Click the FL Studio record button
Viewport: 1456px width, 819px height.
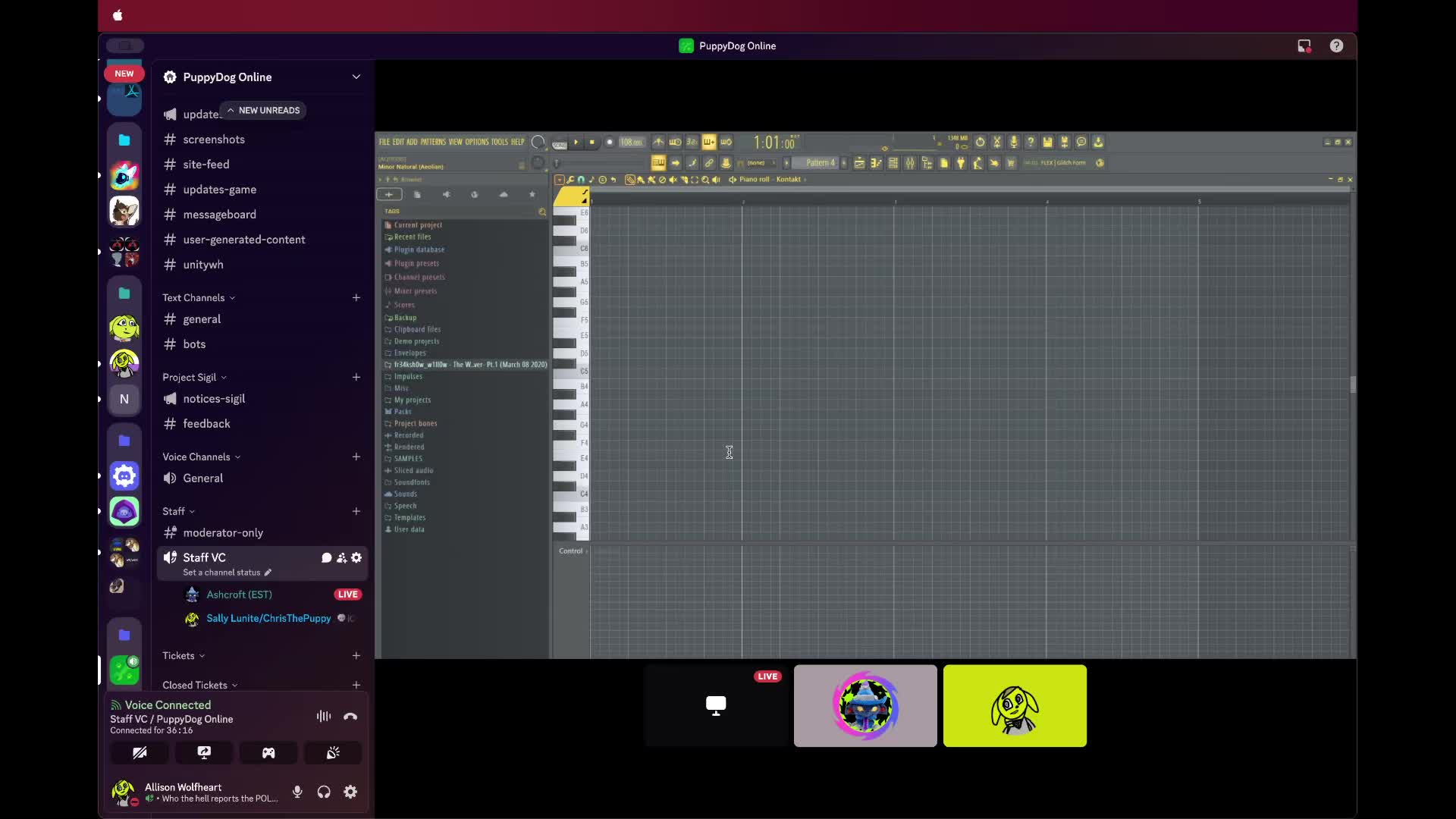click(610, 142)
